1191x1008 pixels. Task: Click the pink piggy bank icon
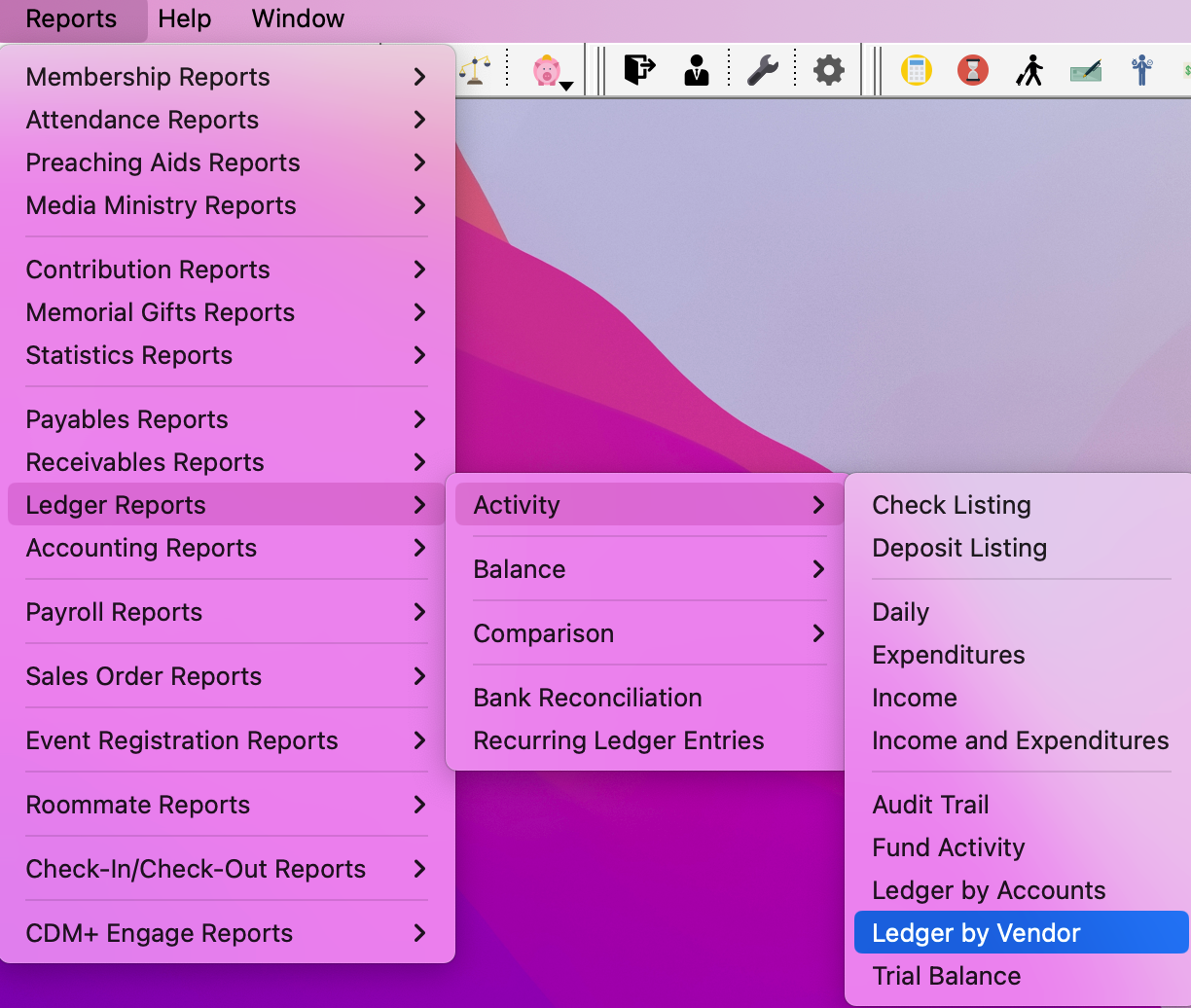(x=546, y=70)
